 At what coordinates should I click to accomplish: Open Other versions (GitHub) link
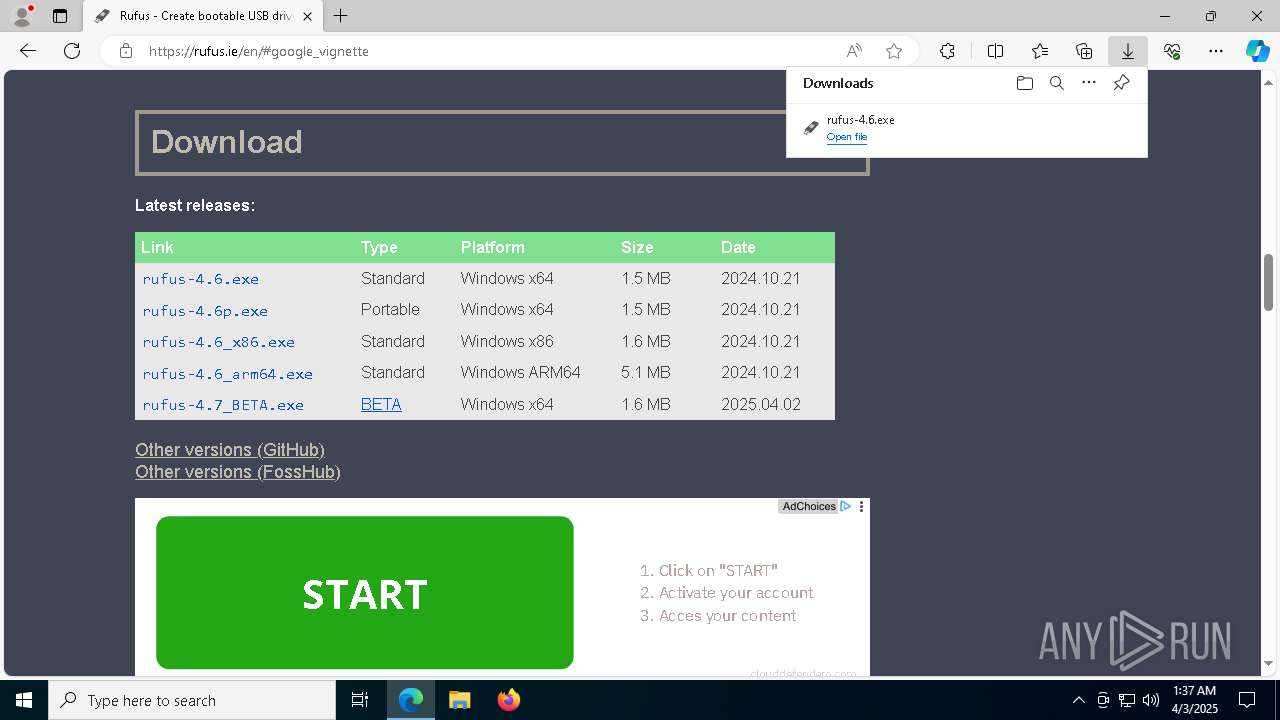tap(230, 450)
